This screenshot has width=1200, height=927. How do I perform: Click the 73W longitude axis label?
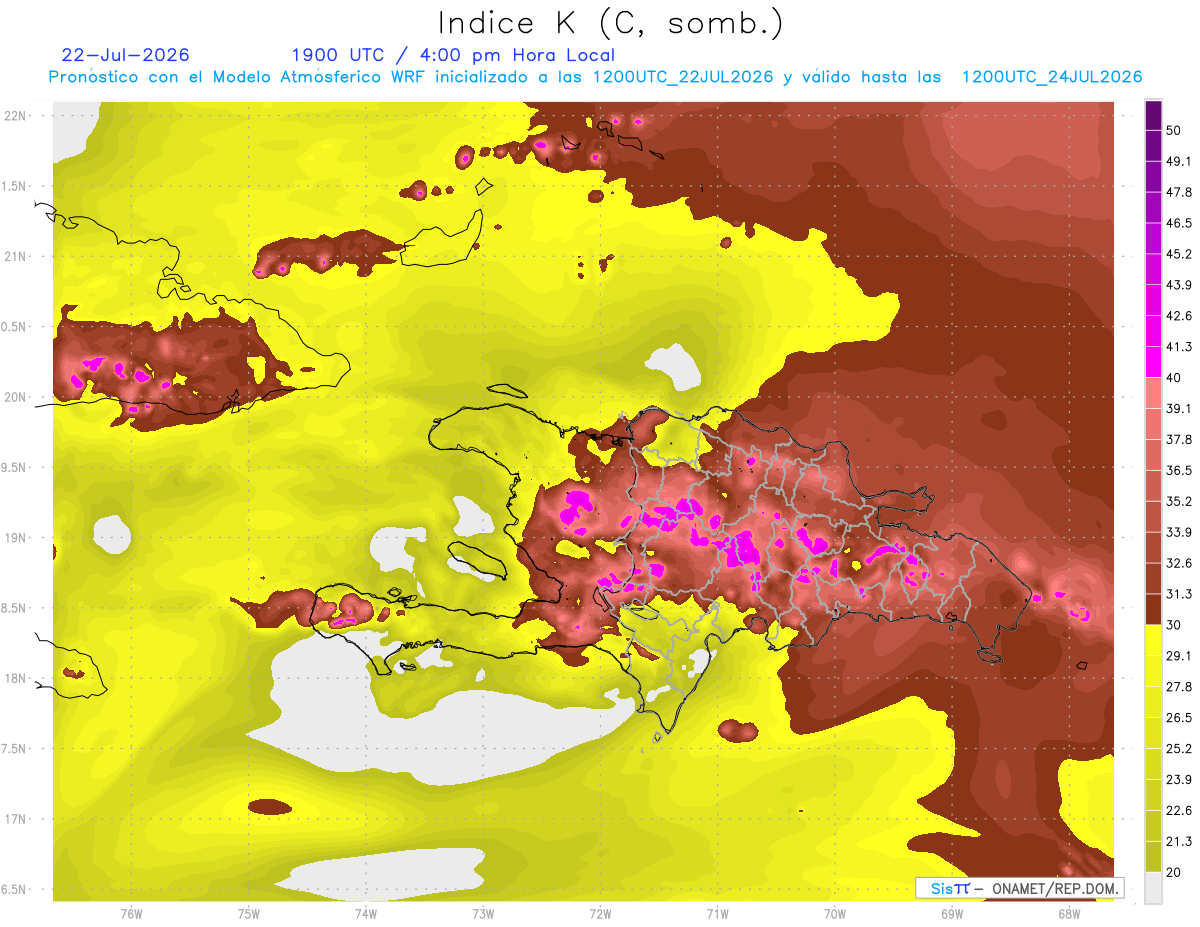pos(483,913)
